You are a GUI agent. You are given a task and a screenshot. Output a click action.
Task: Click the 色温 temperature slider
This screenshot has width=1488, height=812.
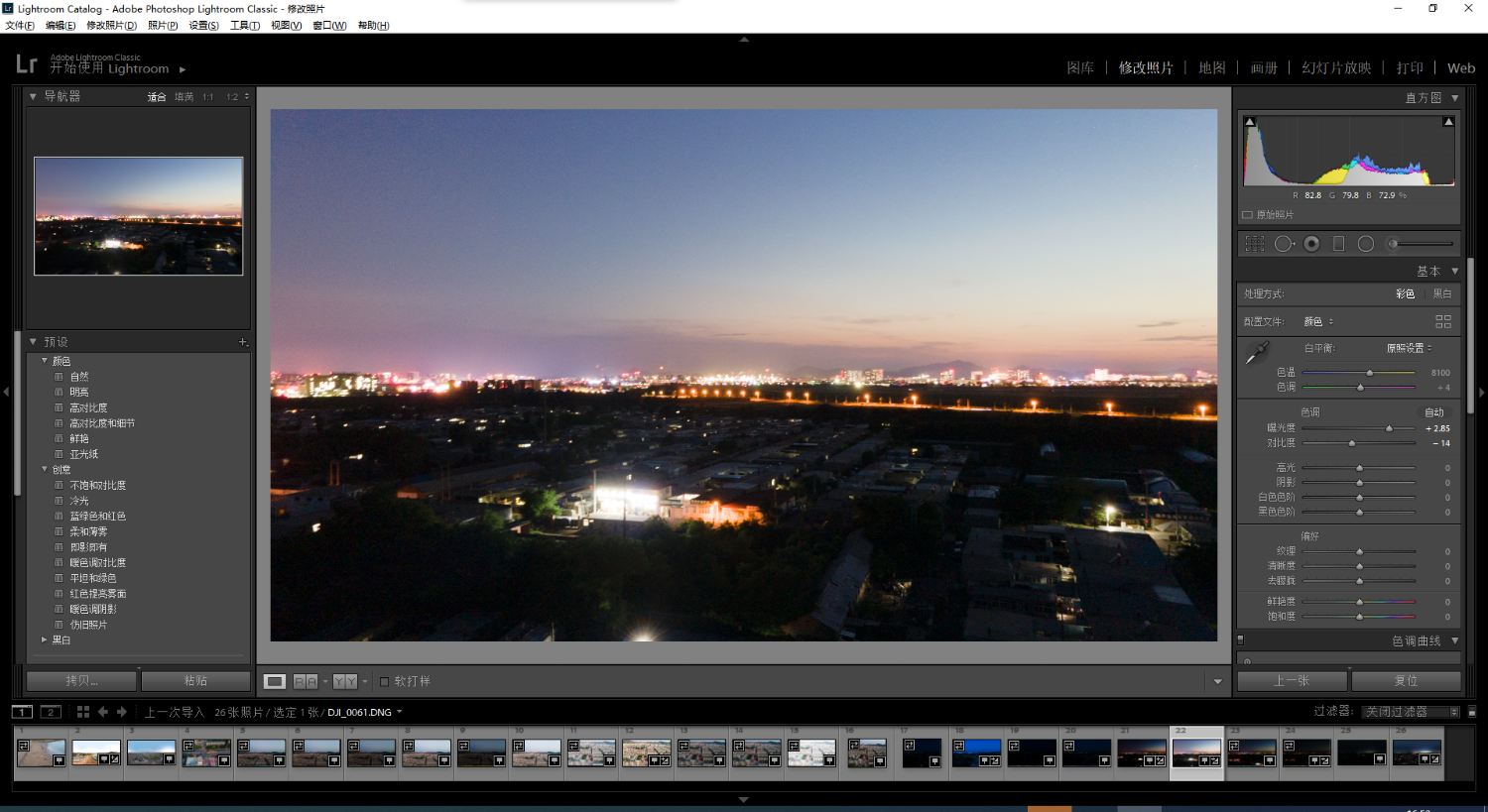click(x=1359, y=373)
